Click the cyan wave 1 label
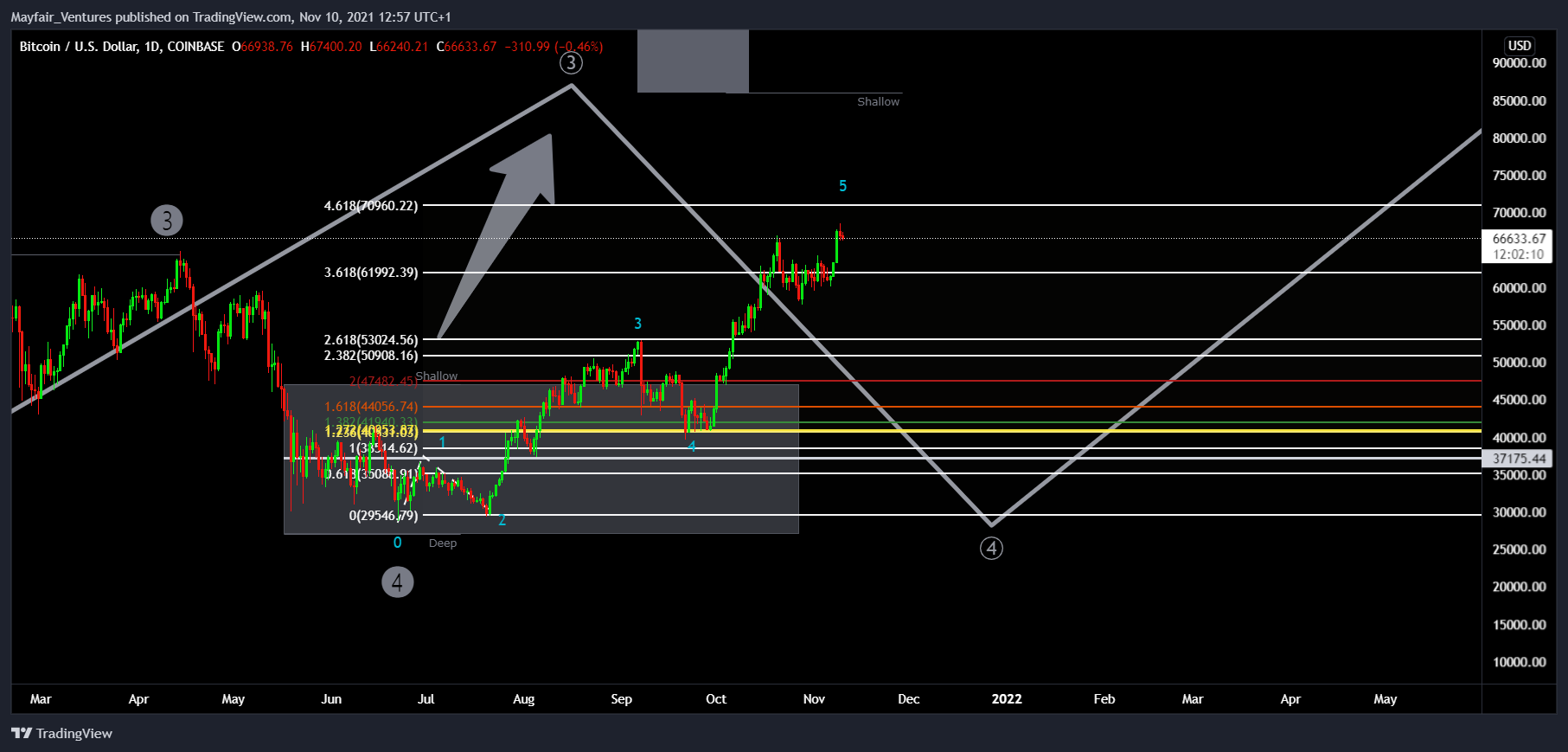Viewport: 1568px width, 752px height. [x=442, y=442]
